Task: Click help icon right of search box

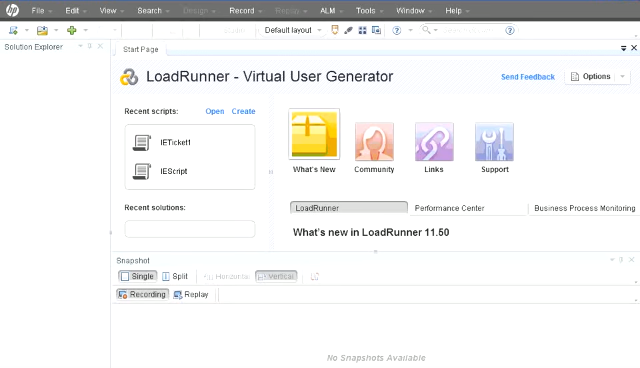Action: [x=510, y=30]
